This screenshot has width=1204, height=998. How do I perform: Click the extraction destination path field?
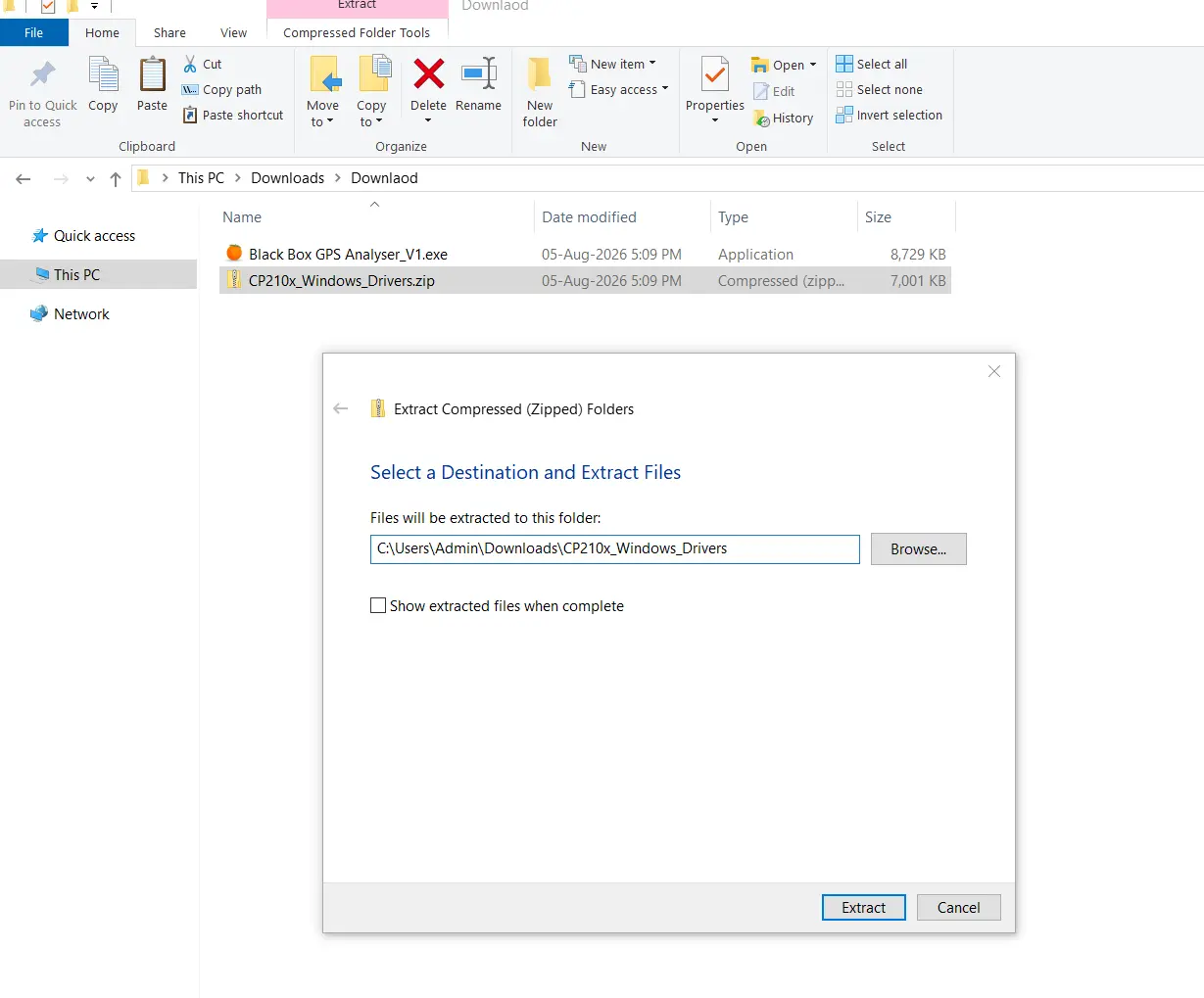pyautogui.click(x=615, y=548)
